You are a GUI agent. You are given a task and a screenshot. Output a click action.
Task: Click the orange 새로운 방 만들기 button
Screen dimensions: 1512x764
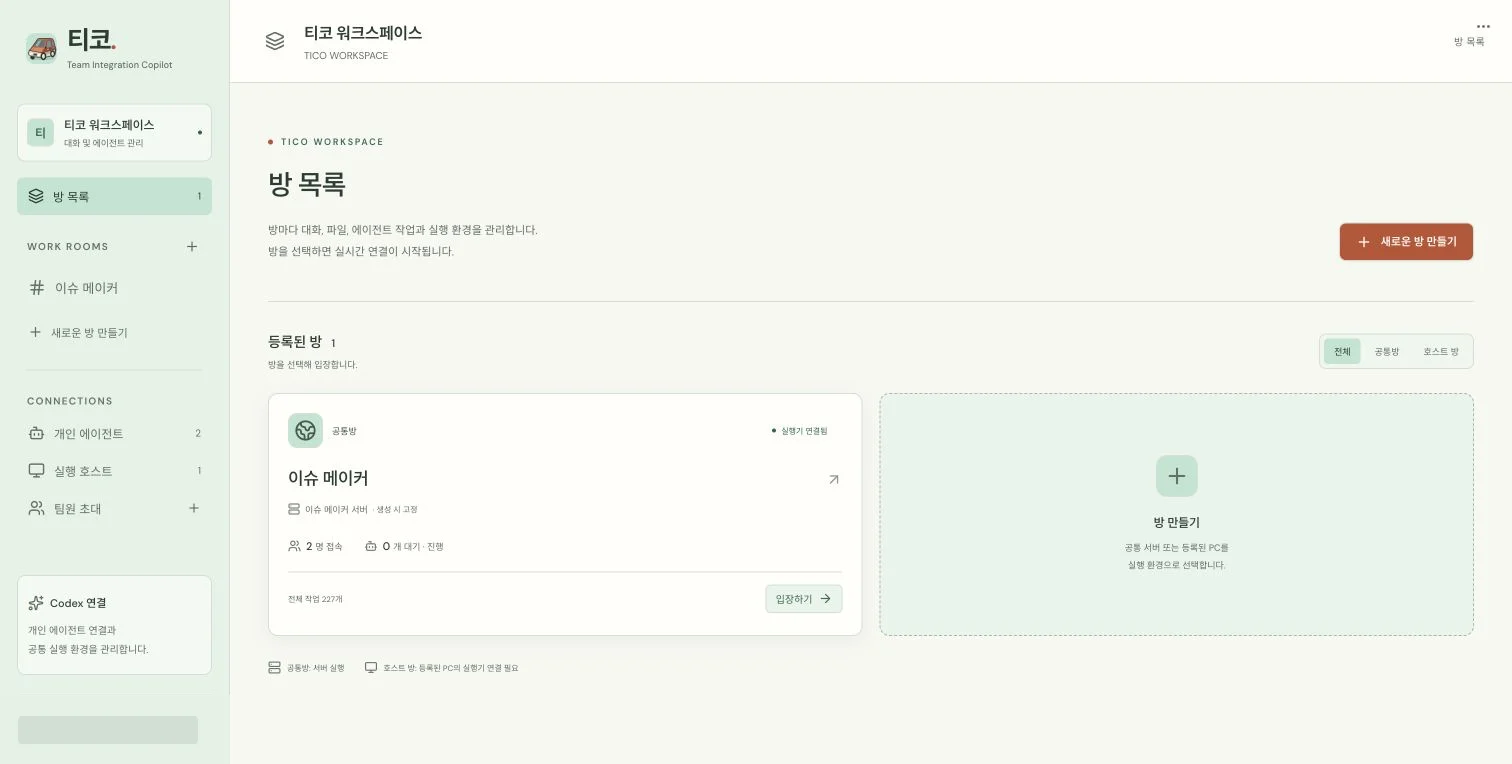tap(1406, 241)
